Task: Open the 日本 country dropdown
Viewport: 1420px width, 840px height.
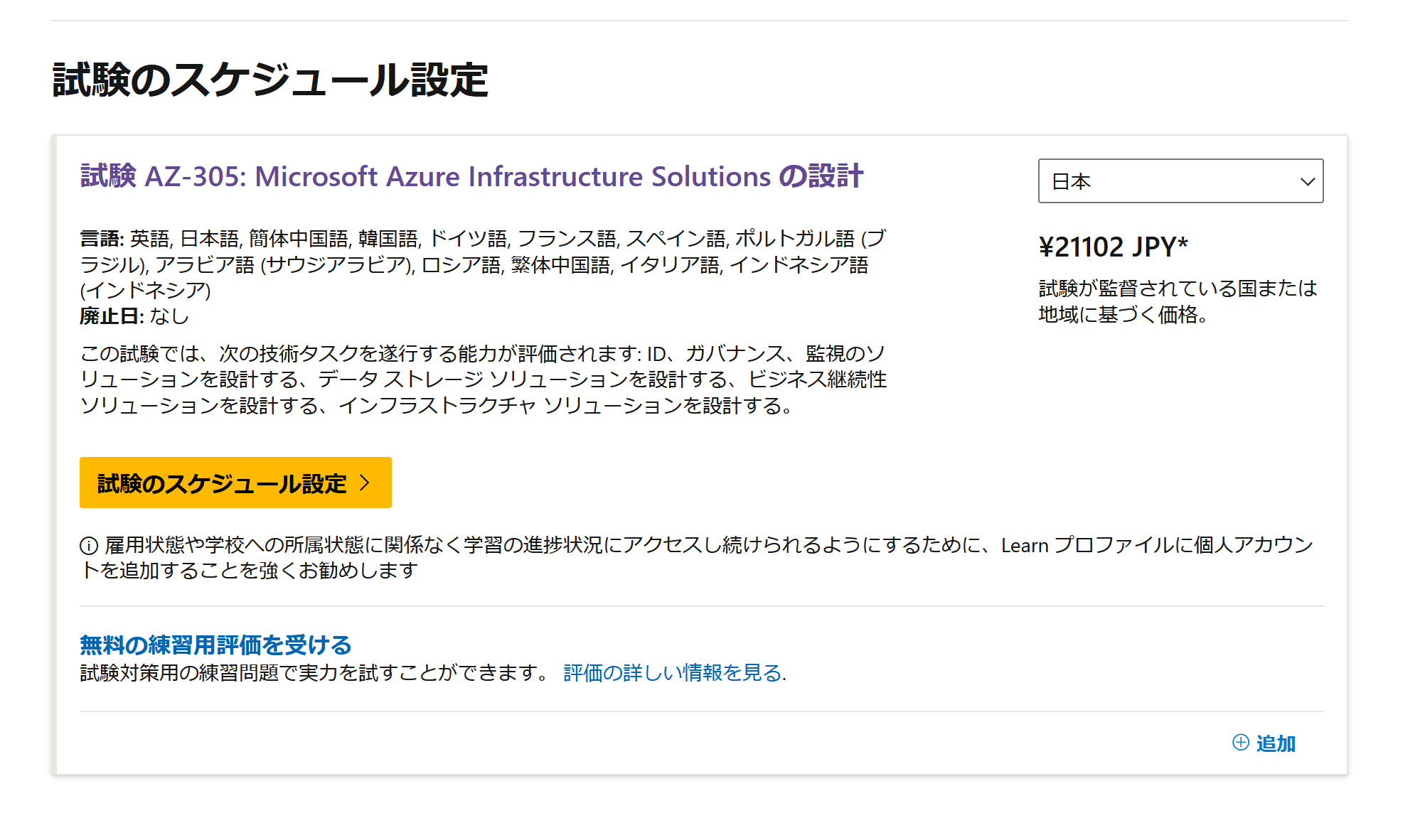Action: [1180, 181]
